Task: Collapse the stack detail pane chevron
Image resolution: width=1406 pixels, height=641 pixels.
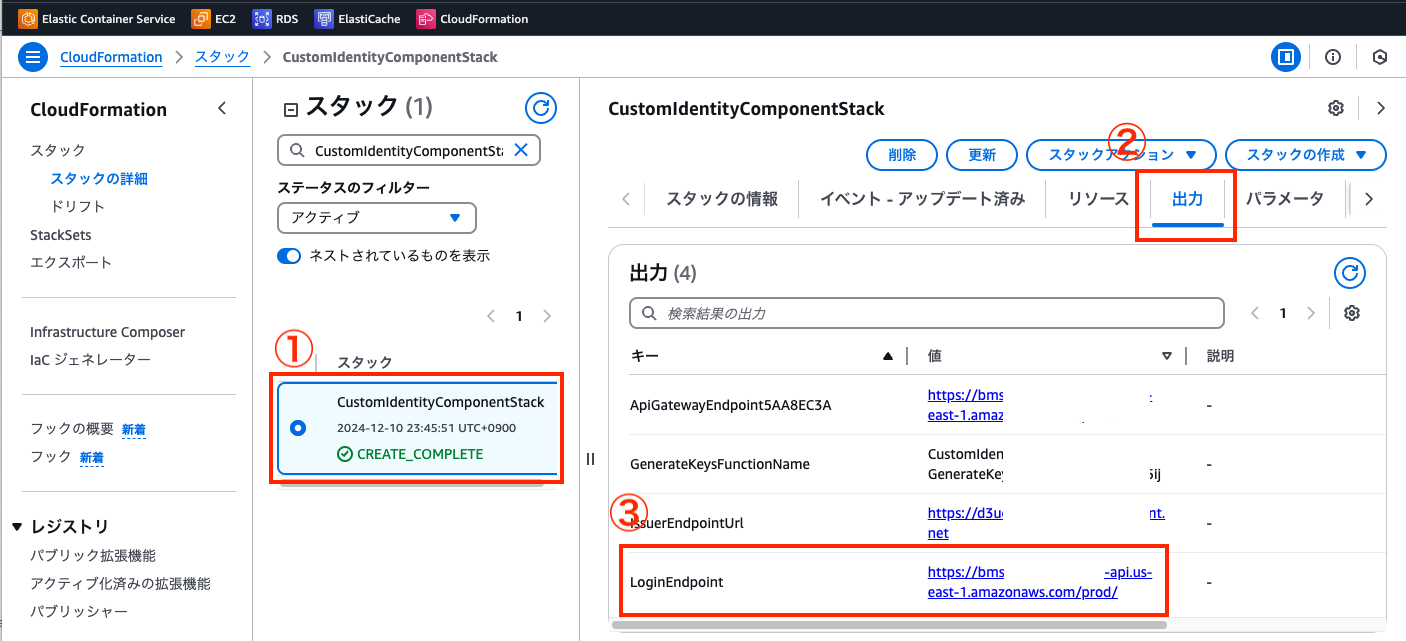Action: coord(1381,108)
